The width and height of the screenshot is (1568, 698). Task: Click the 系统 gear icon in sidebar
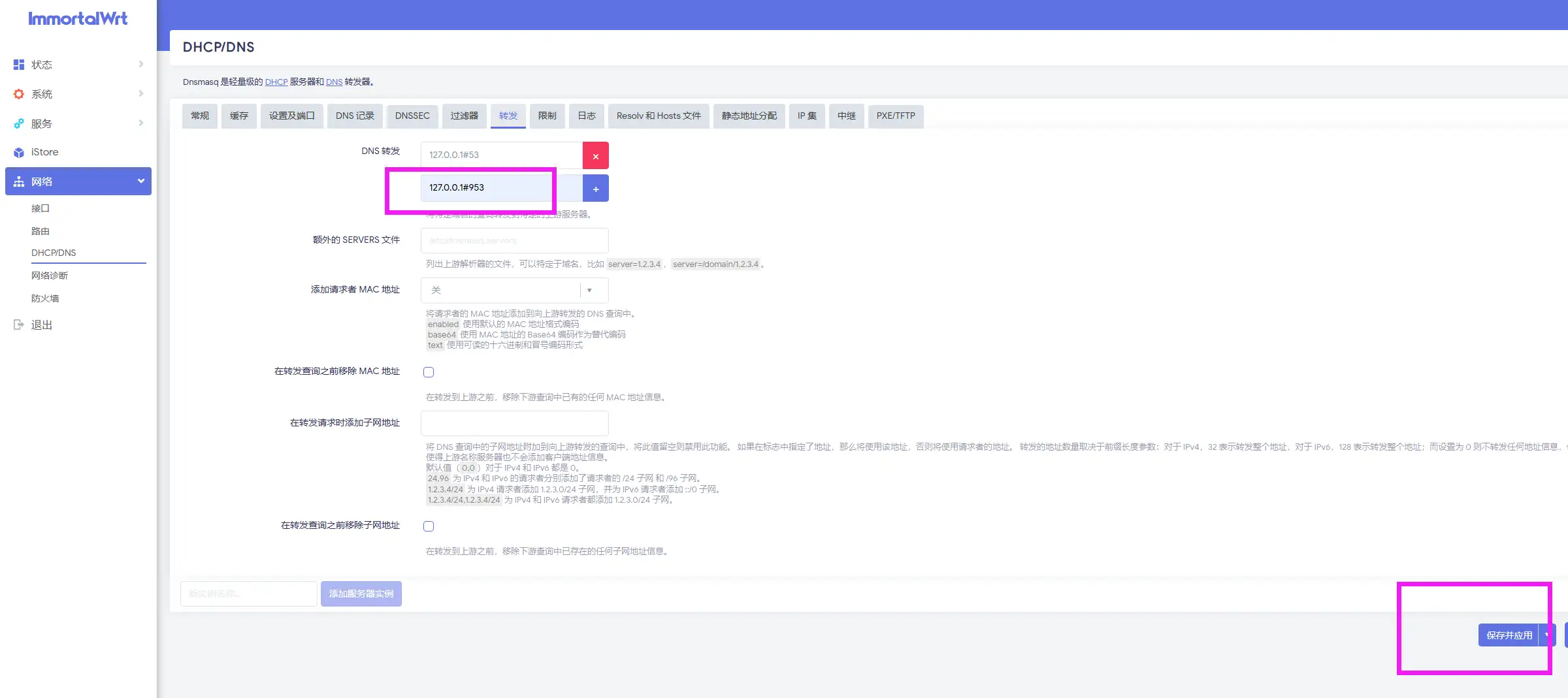18,93
